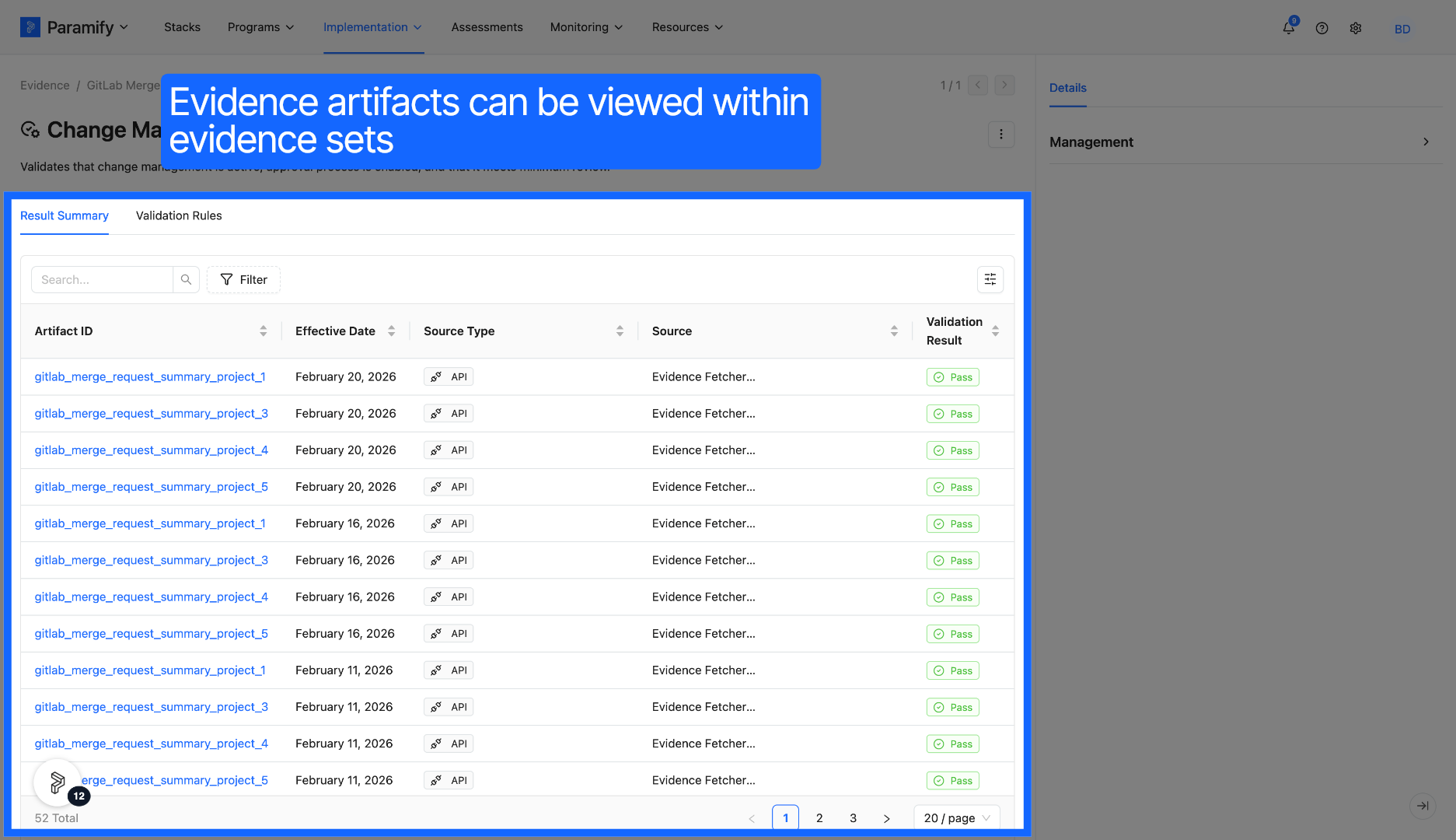Sort by Effective Date column
The width and height of the screenshot is (1456, 840).
391,331
